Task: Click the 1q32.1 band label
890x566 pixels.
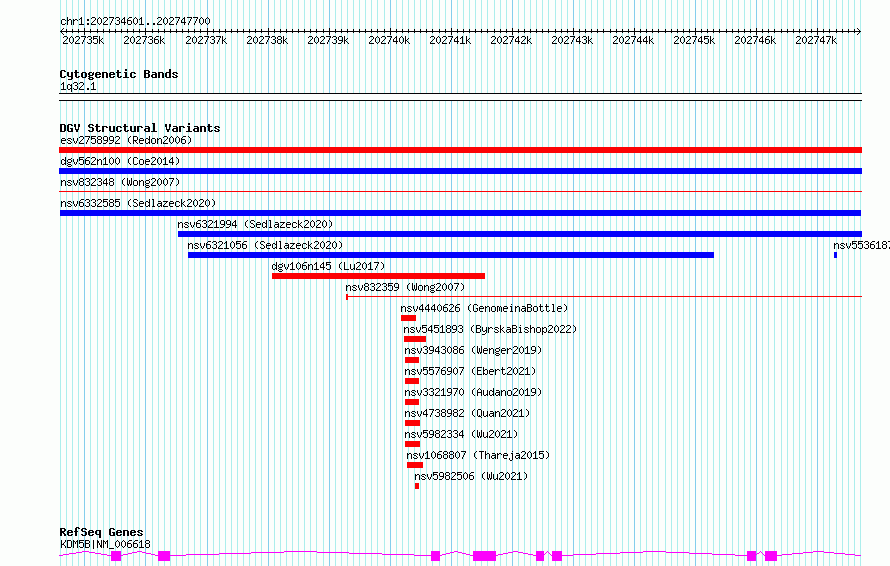Action: [78, 86]
